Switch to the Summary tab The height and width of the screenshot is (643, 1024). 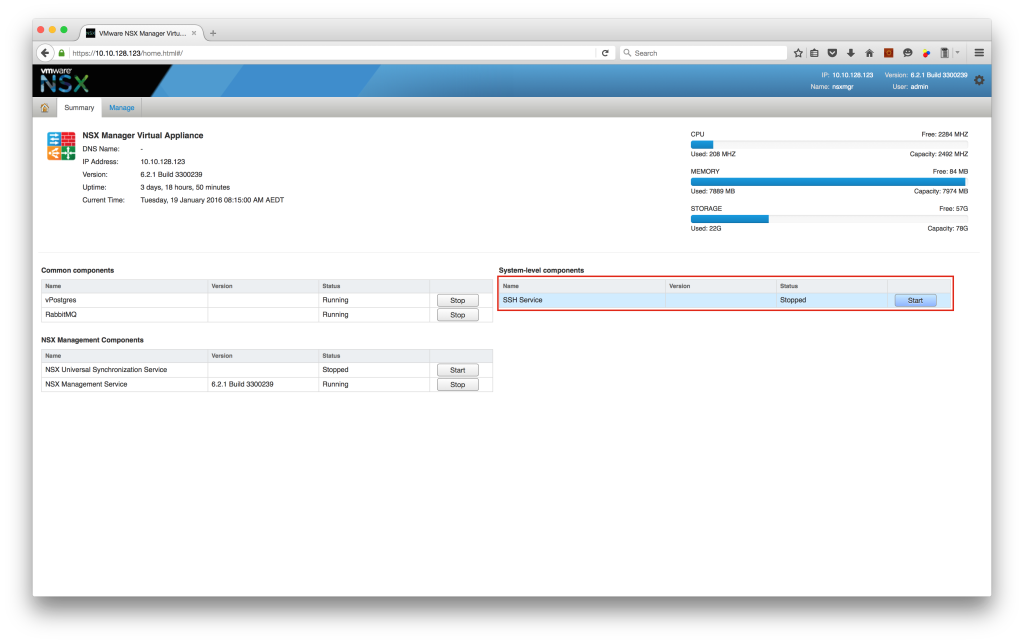click(x=79, y=108)
